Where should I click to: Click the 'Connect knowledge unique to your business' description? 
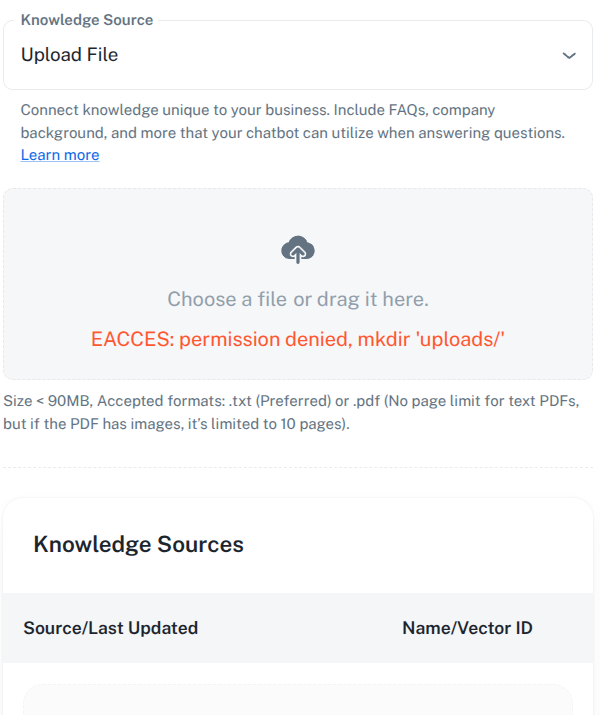pyautogui.click(x=258, y=110)
